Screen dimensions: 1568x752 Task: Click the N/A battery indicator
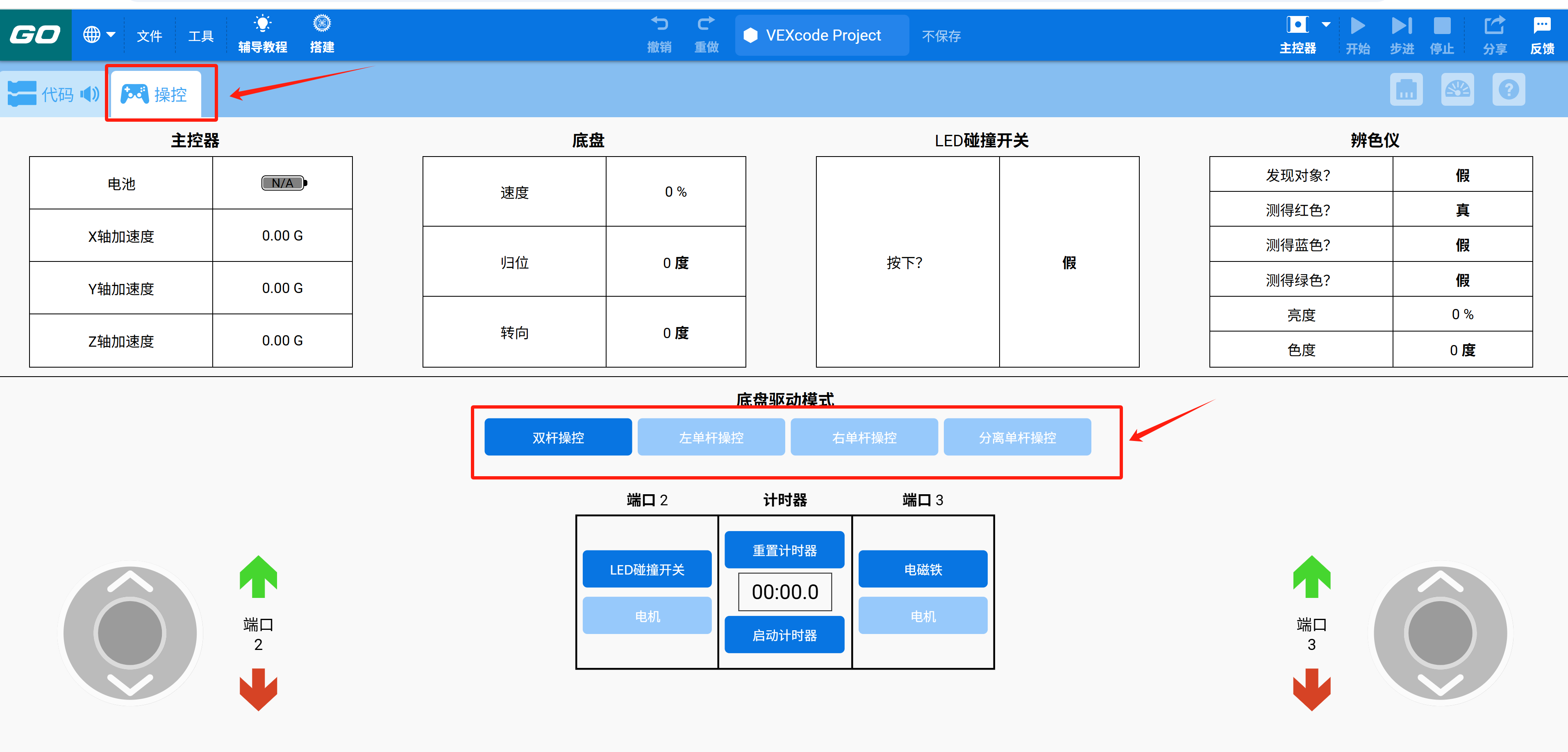coord(284,183)
